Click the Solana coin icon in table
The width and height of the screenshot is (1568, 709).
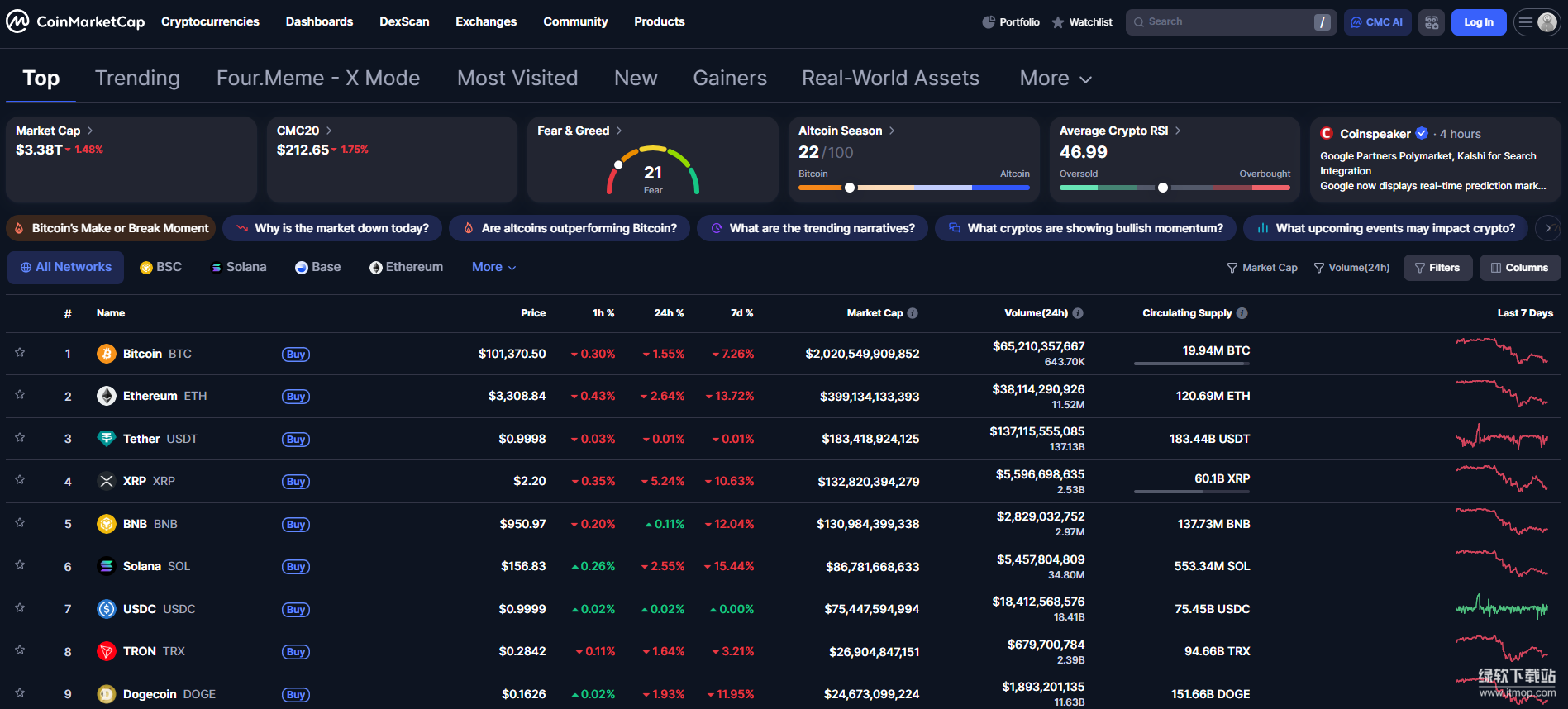coord(107,566)
